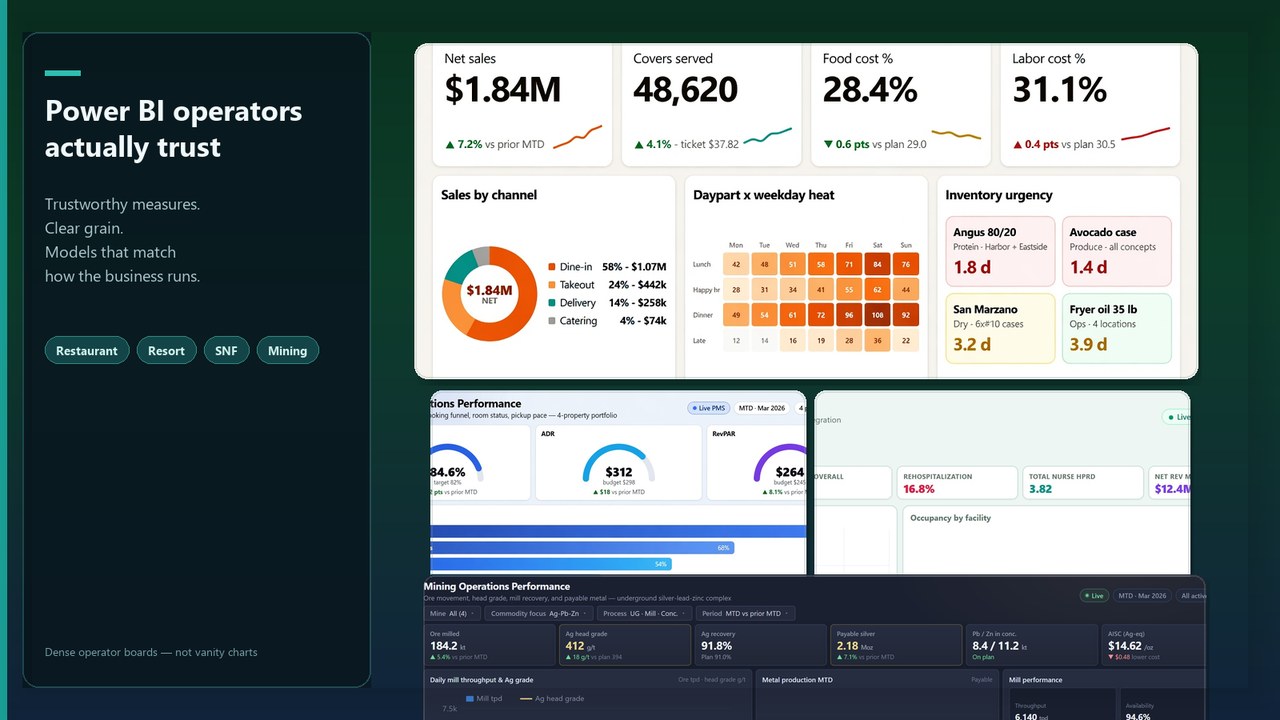1280x720 pixels.
Task: Click the Labor cost red sparkline
Action: coord(1145,134)
